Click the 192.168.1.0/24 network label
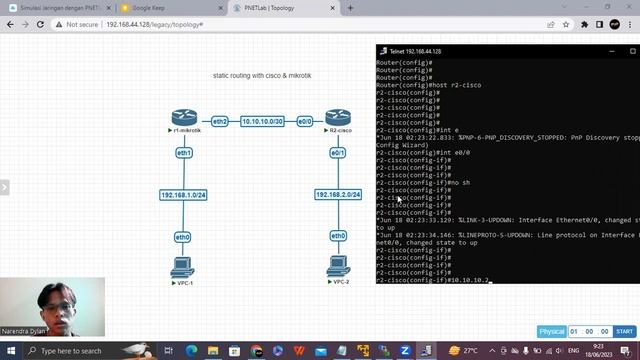 pyautogui.click(x=183, y=195)
